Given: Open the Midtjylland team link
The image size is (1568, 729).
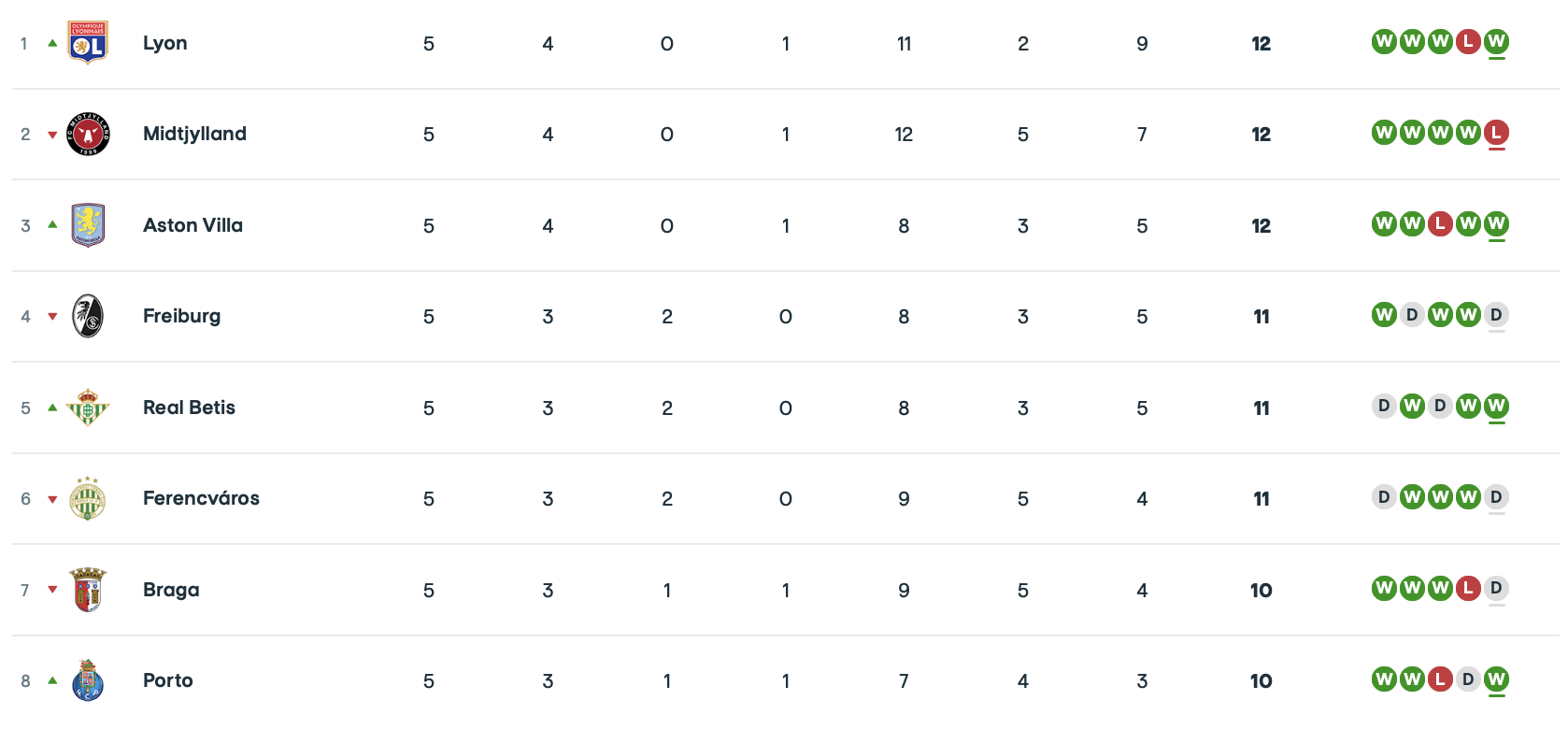Looking at the screenshot, I should (x=194, y=134).
